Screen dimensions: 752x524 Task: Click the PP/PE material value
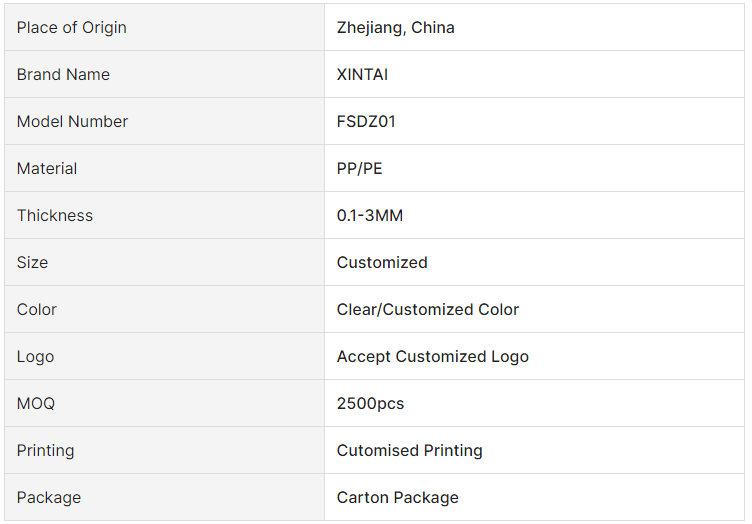[360, 169]
